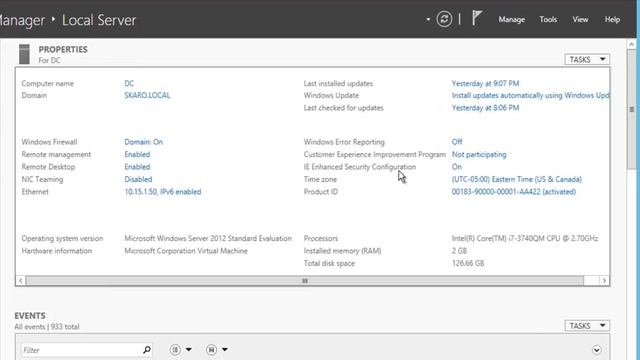Viewport: 640px width, 360px height.
Task: Click the vertical scrollbar up arrow
Action: click(631, 44)
